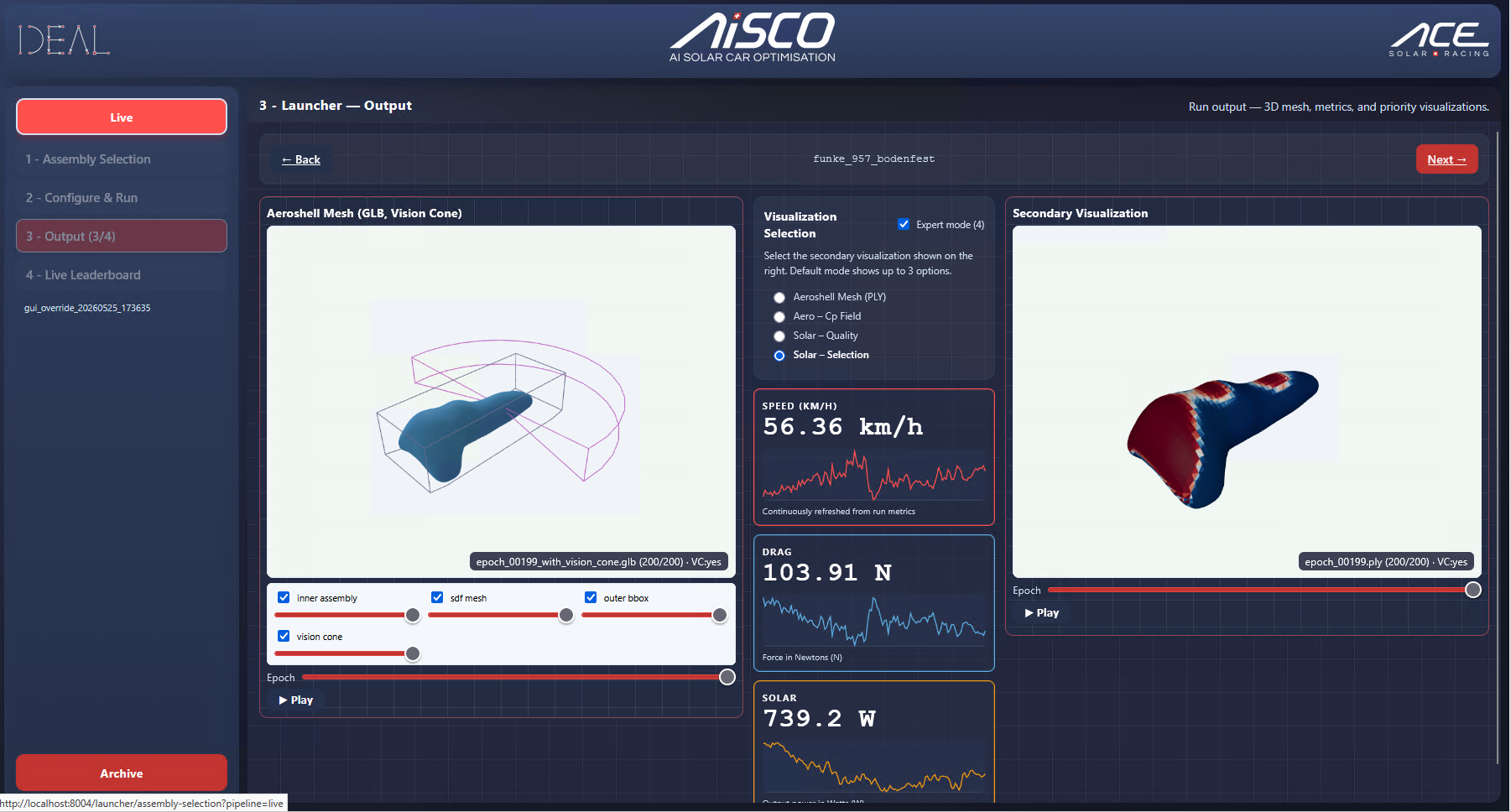Select Solar – Selection radio option
This screenshot has height=812, width=1511.
tap(779, 356)
